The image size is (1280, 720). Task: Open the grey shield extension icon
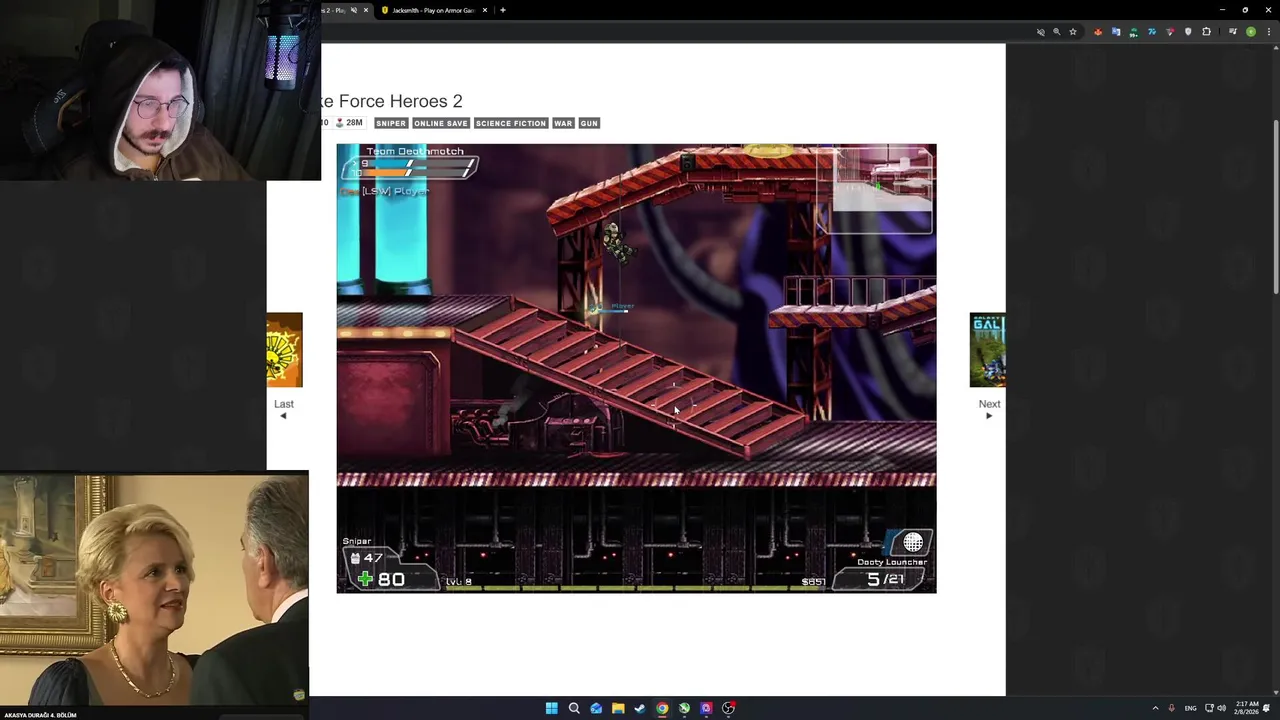click(x=1188, y=32)
